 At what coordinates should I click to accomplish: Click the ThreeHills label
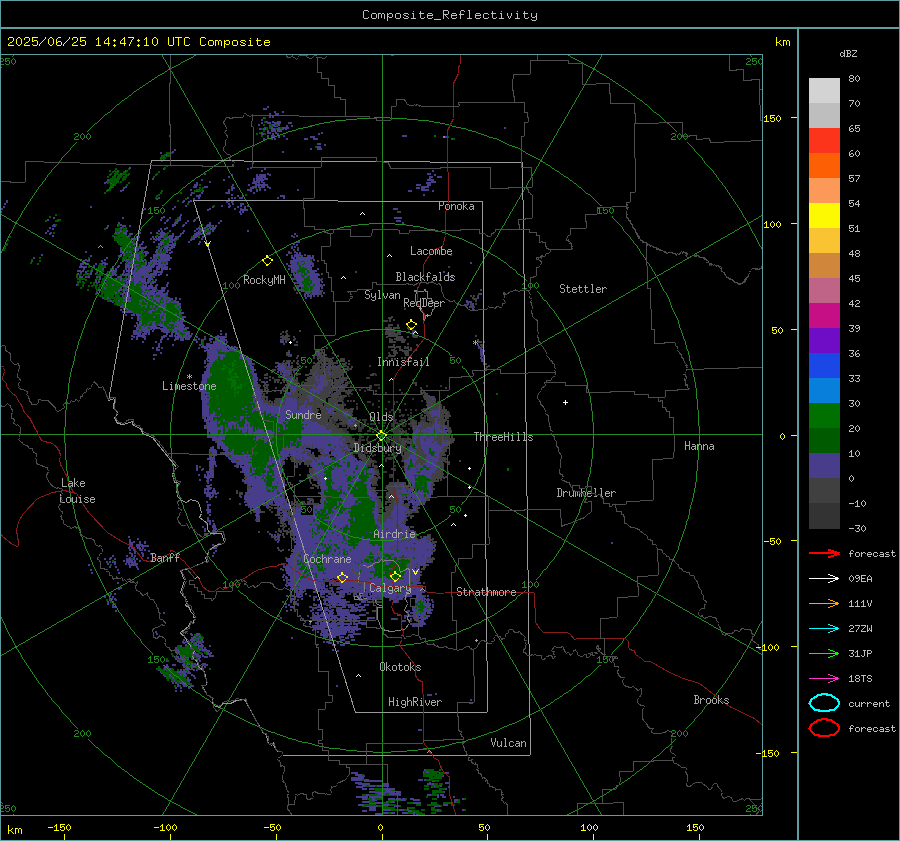click(x=503, y=437)
